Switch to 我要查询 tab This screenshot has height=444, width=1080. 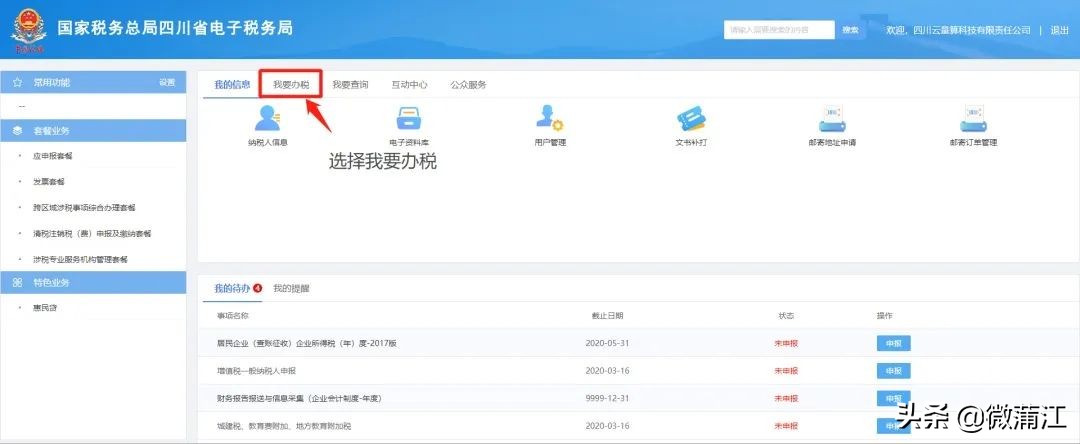(350, 85)
